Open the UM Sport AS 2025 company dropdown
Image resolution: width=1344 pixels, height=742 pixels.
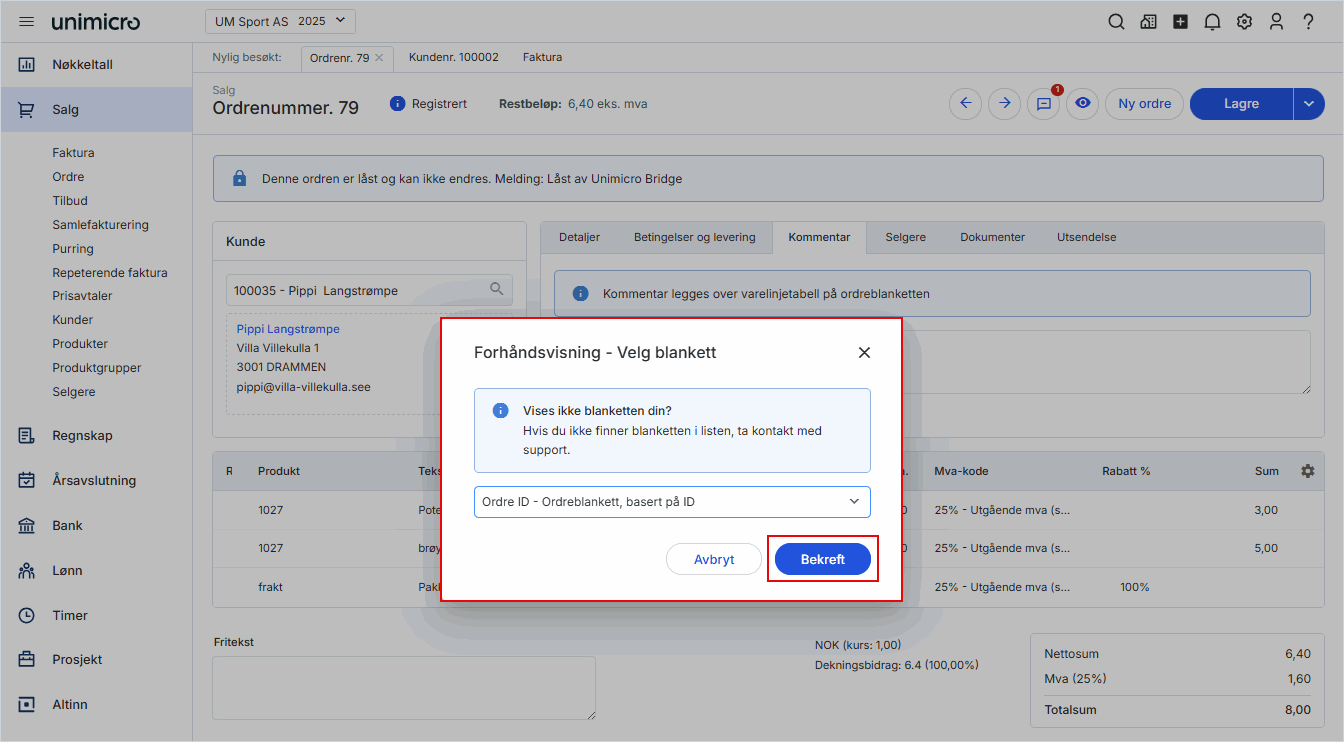(x=280, y=21)
